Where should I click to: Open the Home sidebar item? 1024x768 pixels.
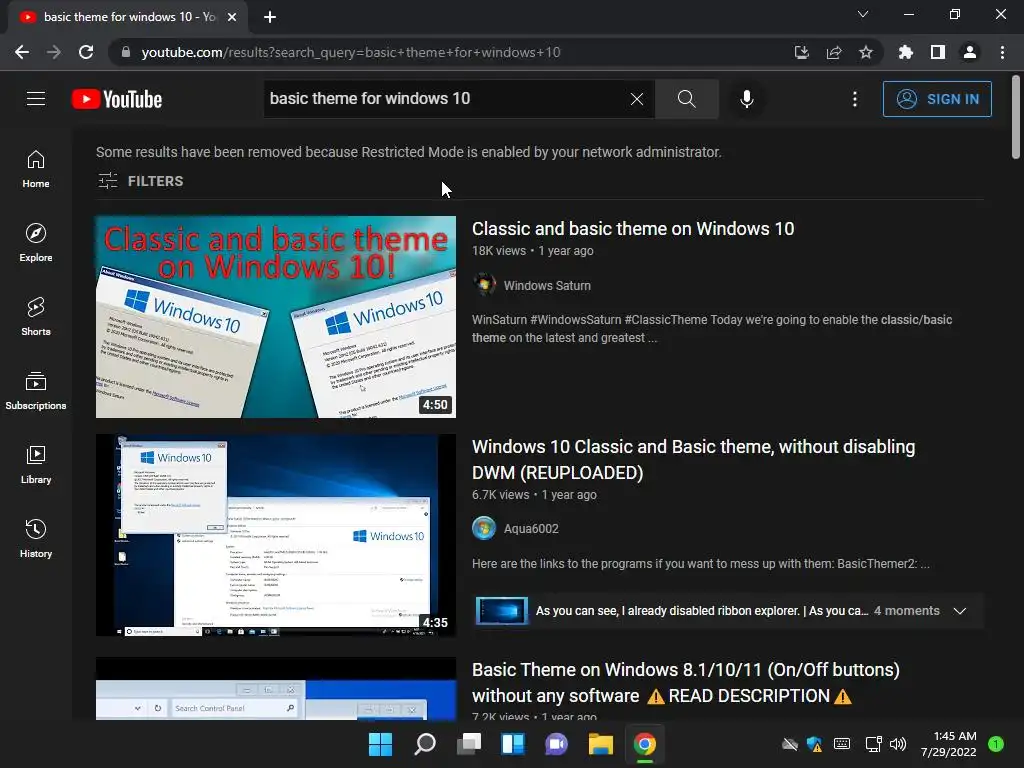36,168
